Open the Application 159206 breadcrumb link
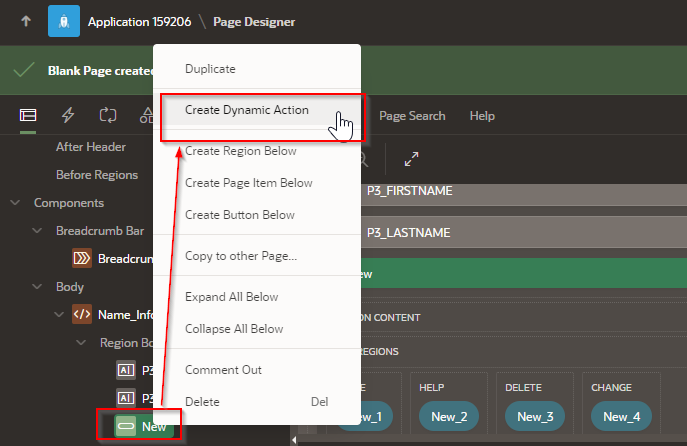Screen dimensions: 687x446 pyautogui.click(x=139, y=22)
